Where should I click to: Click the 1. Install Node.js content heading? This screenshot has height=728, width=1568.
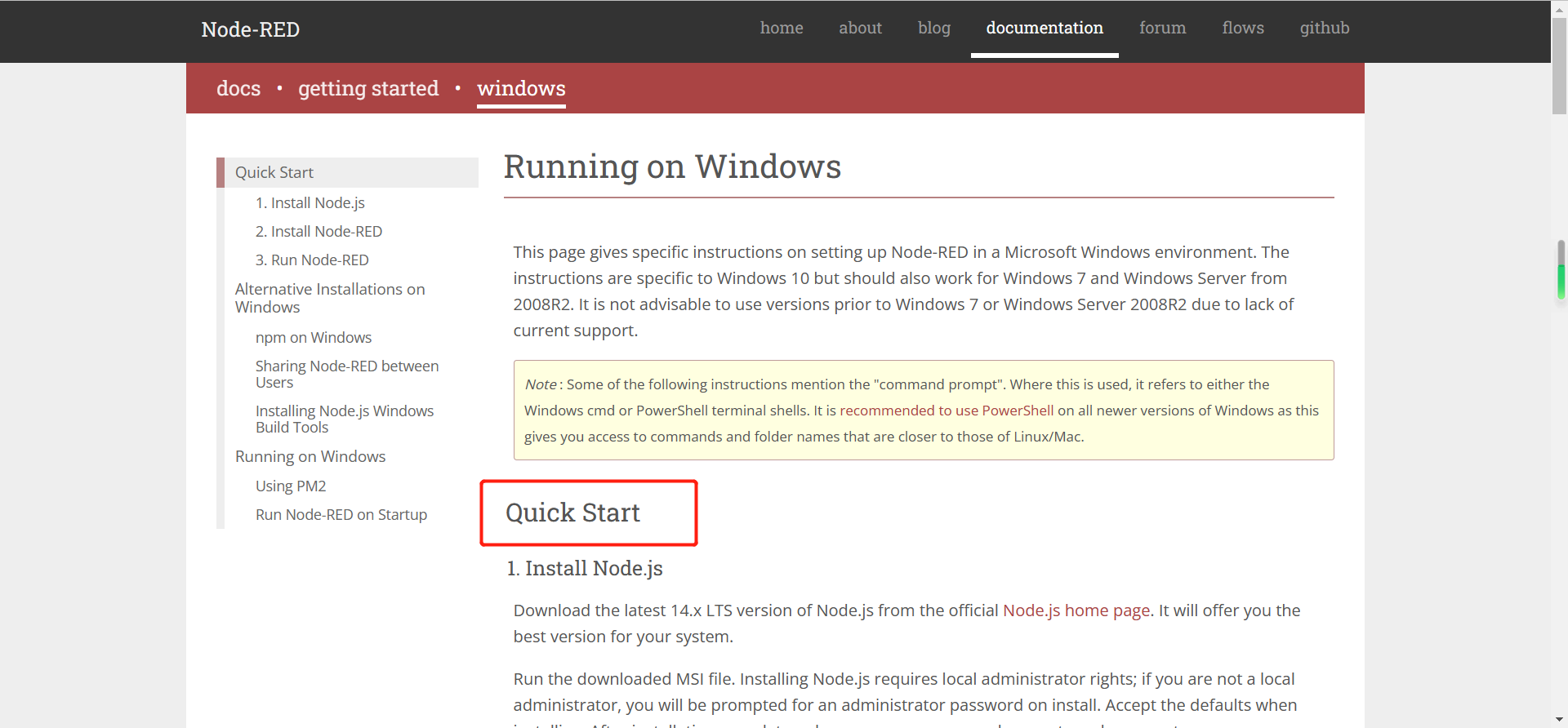click(585, 568)
